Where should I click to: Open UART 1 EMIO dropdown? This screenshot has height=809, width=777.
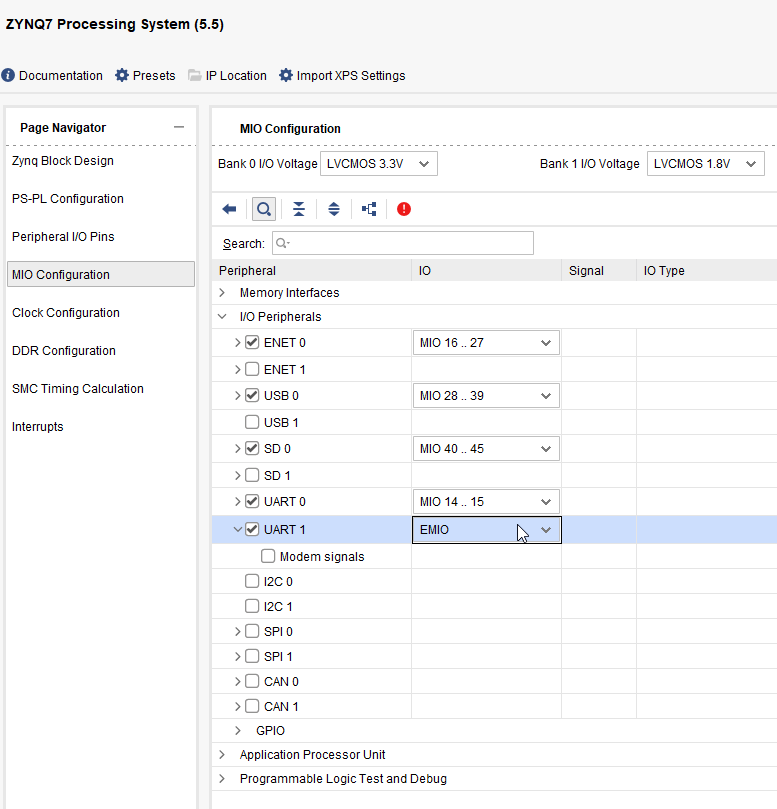[x=487, y=530]
